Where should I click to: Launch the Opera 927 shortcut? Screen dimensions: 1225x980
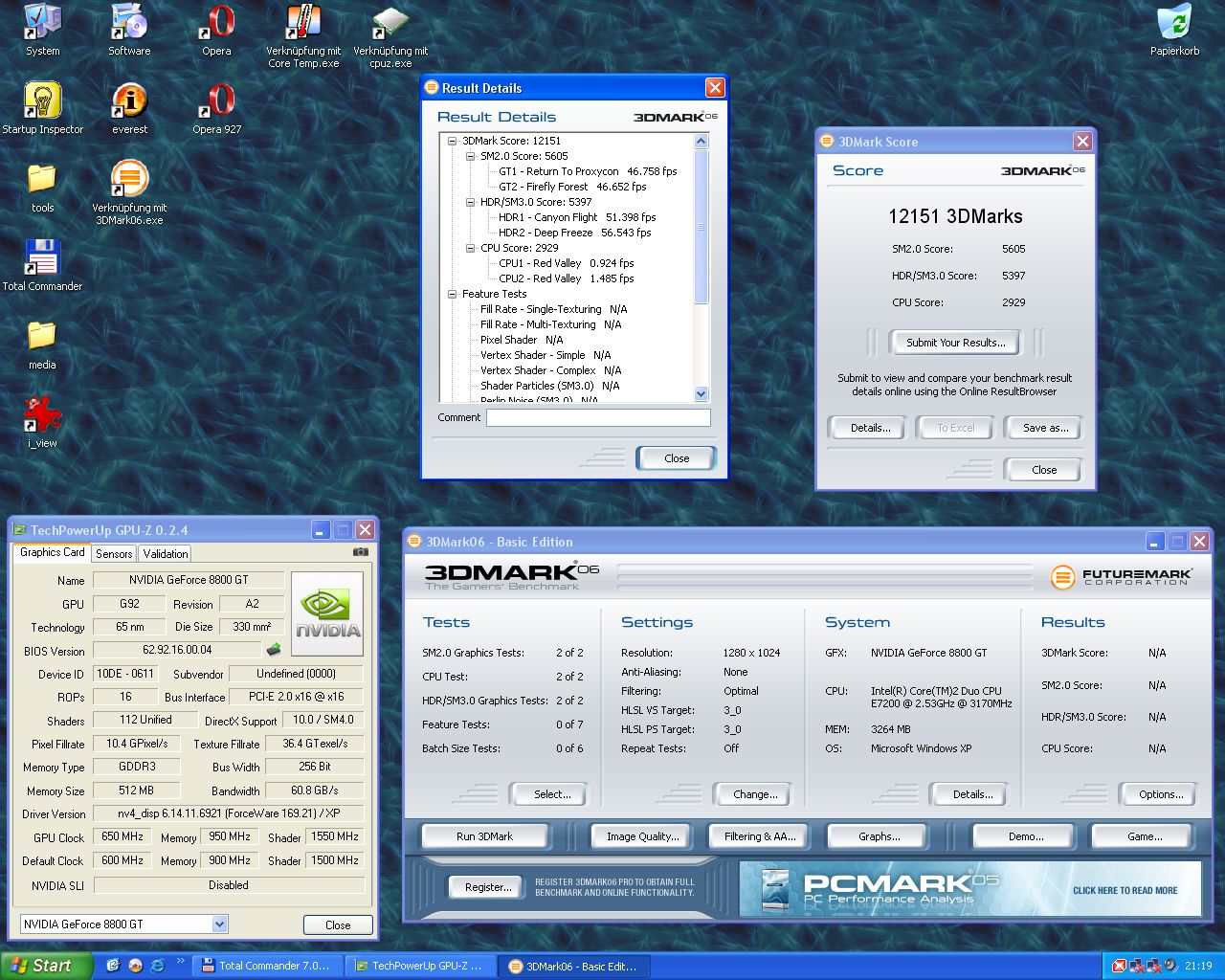click(x=216, y=108)
